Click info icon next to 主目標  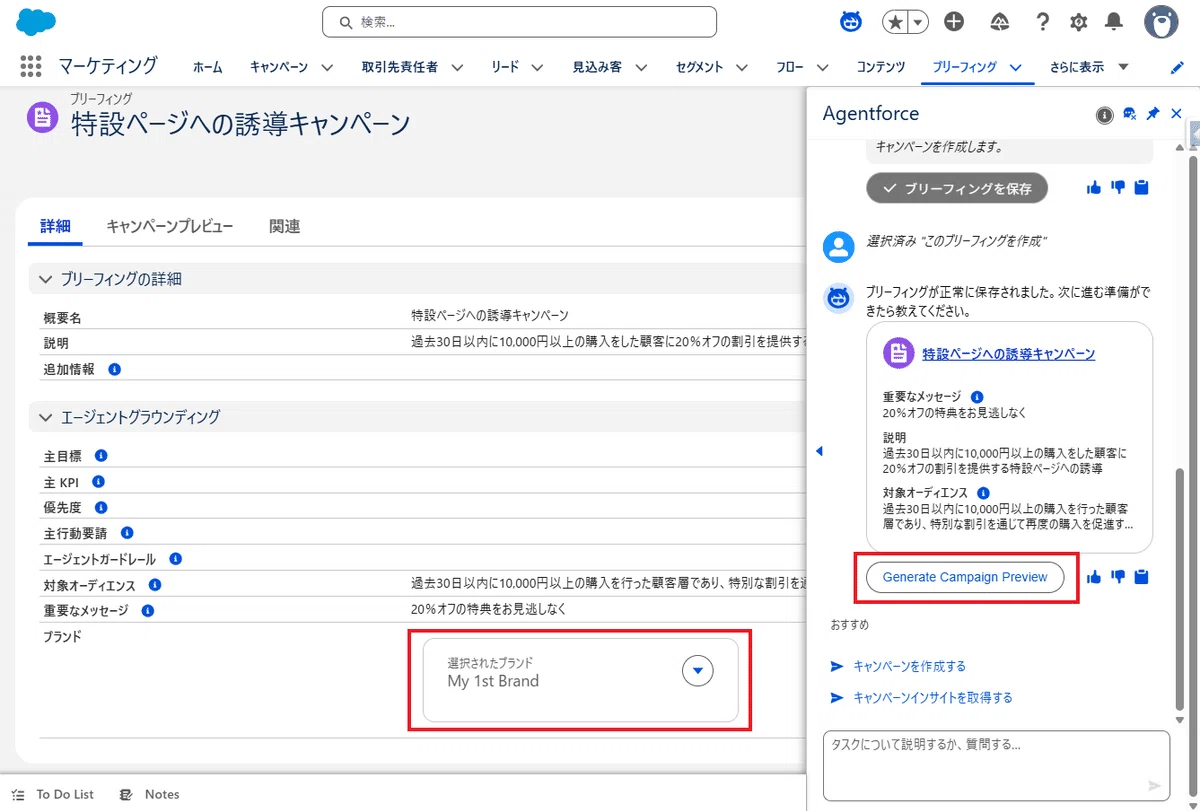click(x=100, y=456)
